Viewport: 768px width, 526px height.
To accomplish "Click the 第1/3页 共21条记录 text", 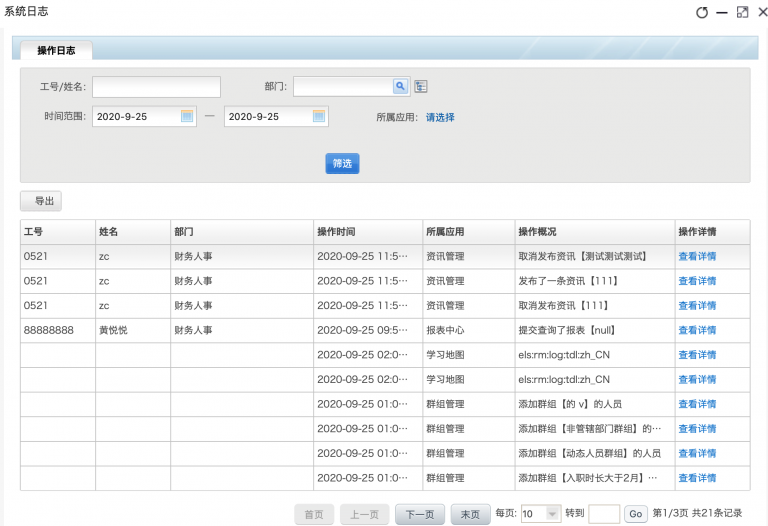I will (x=697, y=513).
